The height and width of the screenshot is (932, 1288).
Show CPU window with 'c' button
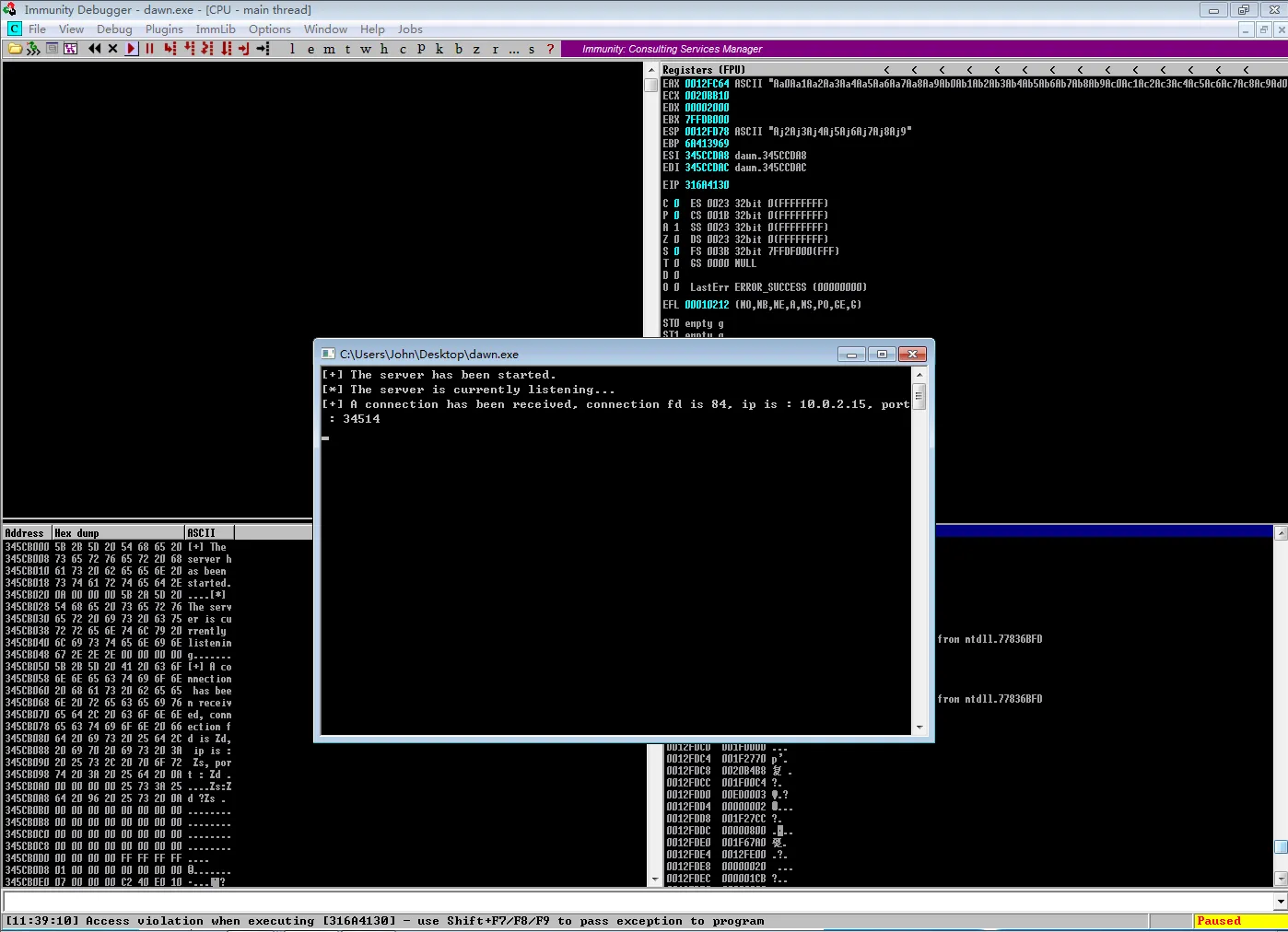[x=404, y=49]
